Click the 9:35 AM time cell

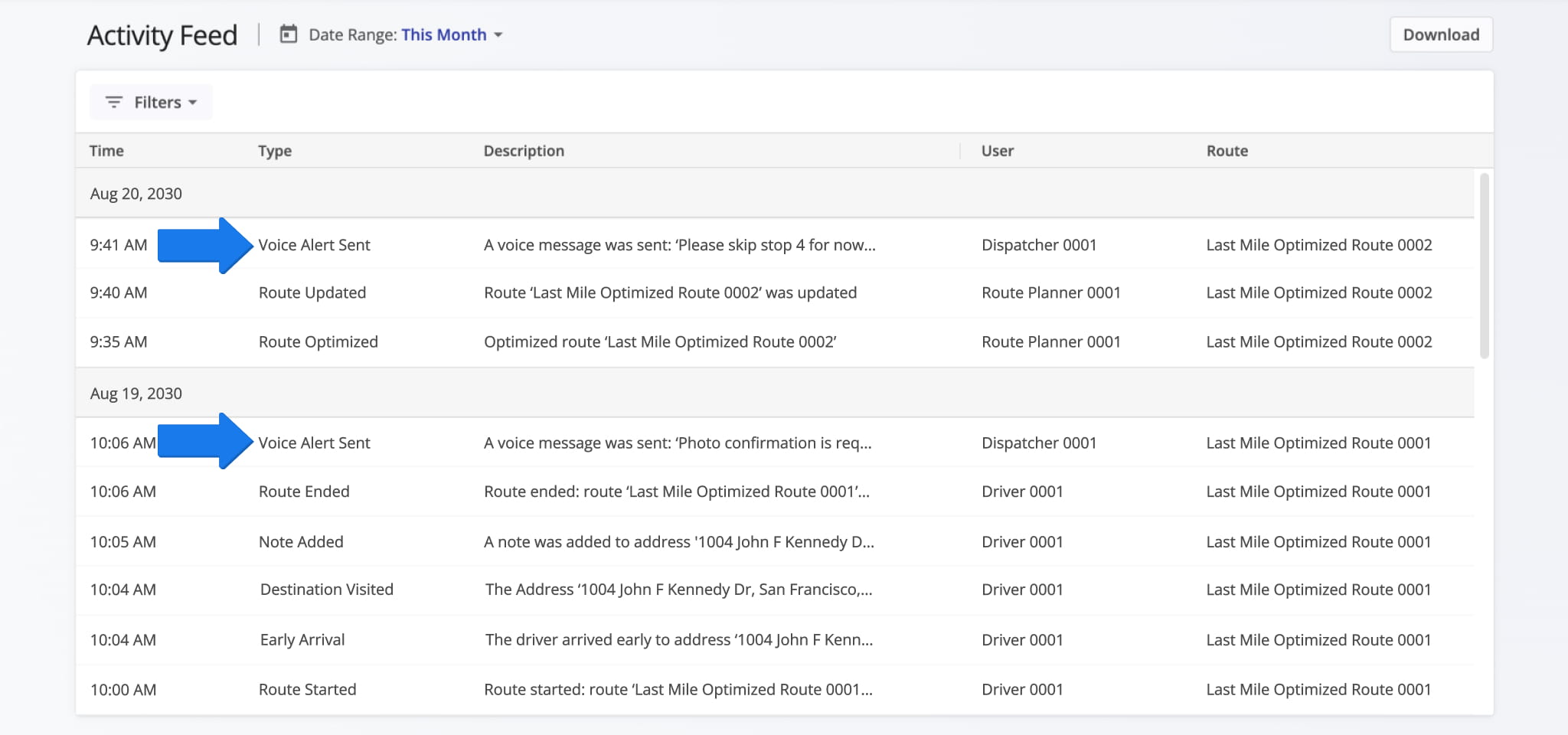coord(119,341)
